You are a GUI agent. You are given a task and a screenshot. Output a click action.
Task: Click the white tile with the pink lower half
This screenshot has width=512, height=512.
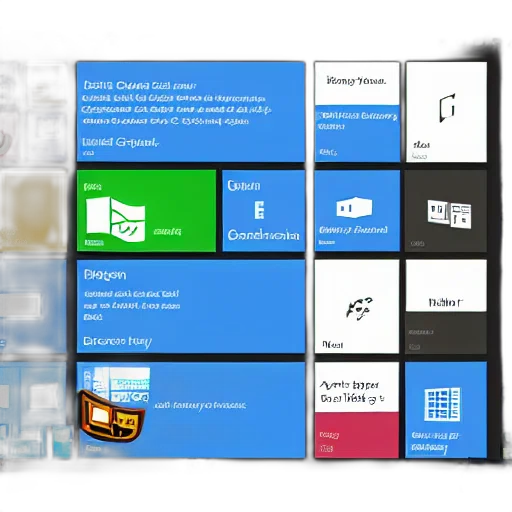(357, 410)
